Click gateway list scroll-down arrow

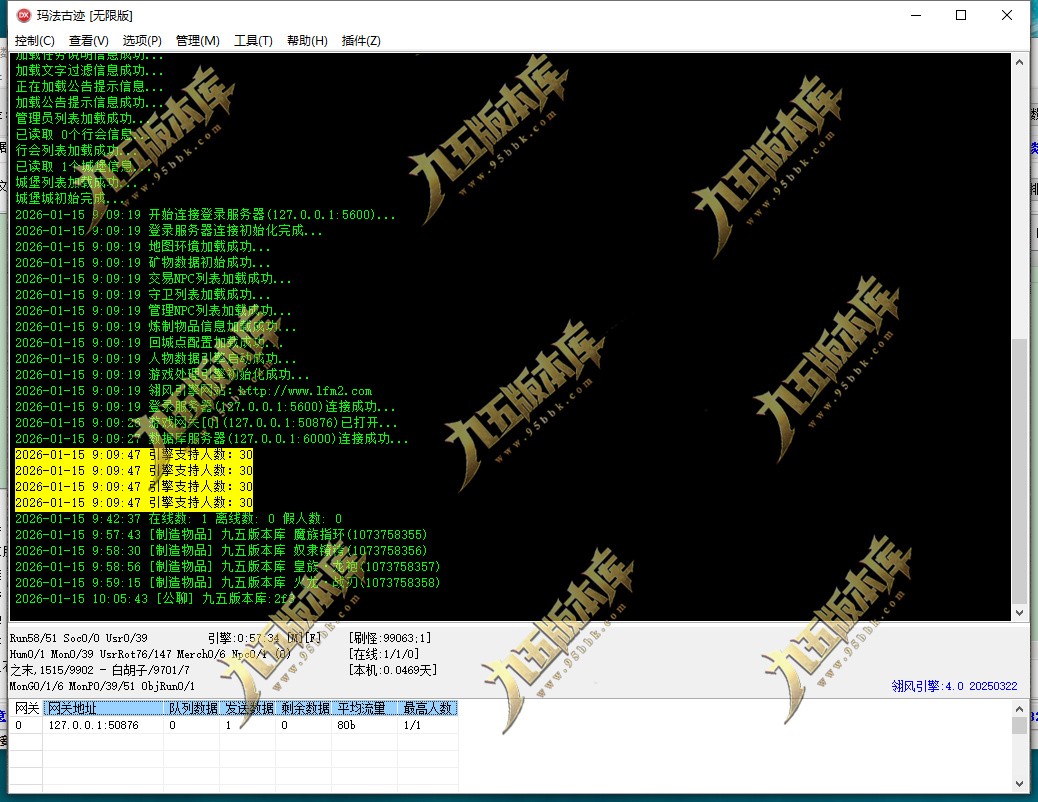point(1019,783)
